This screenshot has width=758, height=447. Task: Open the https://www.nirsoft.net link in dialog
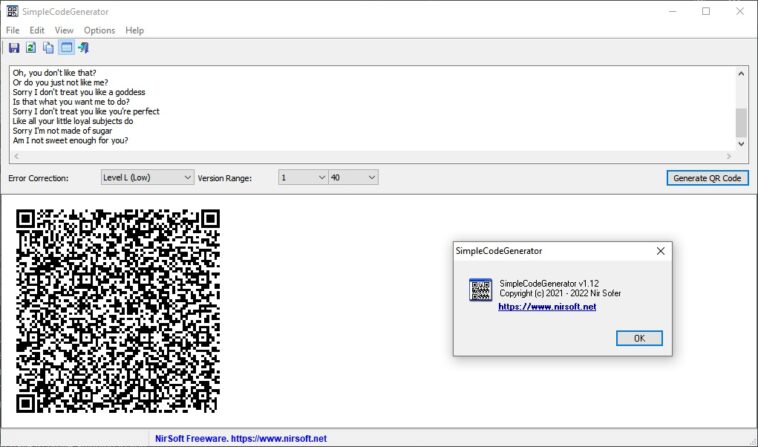547,307
